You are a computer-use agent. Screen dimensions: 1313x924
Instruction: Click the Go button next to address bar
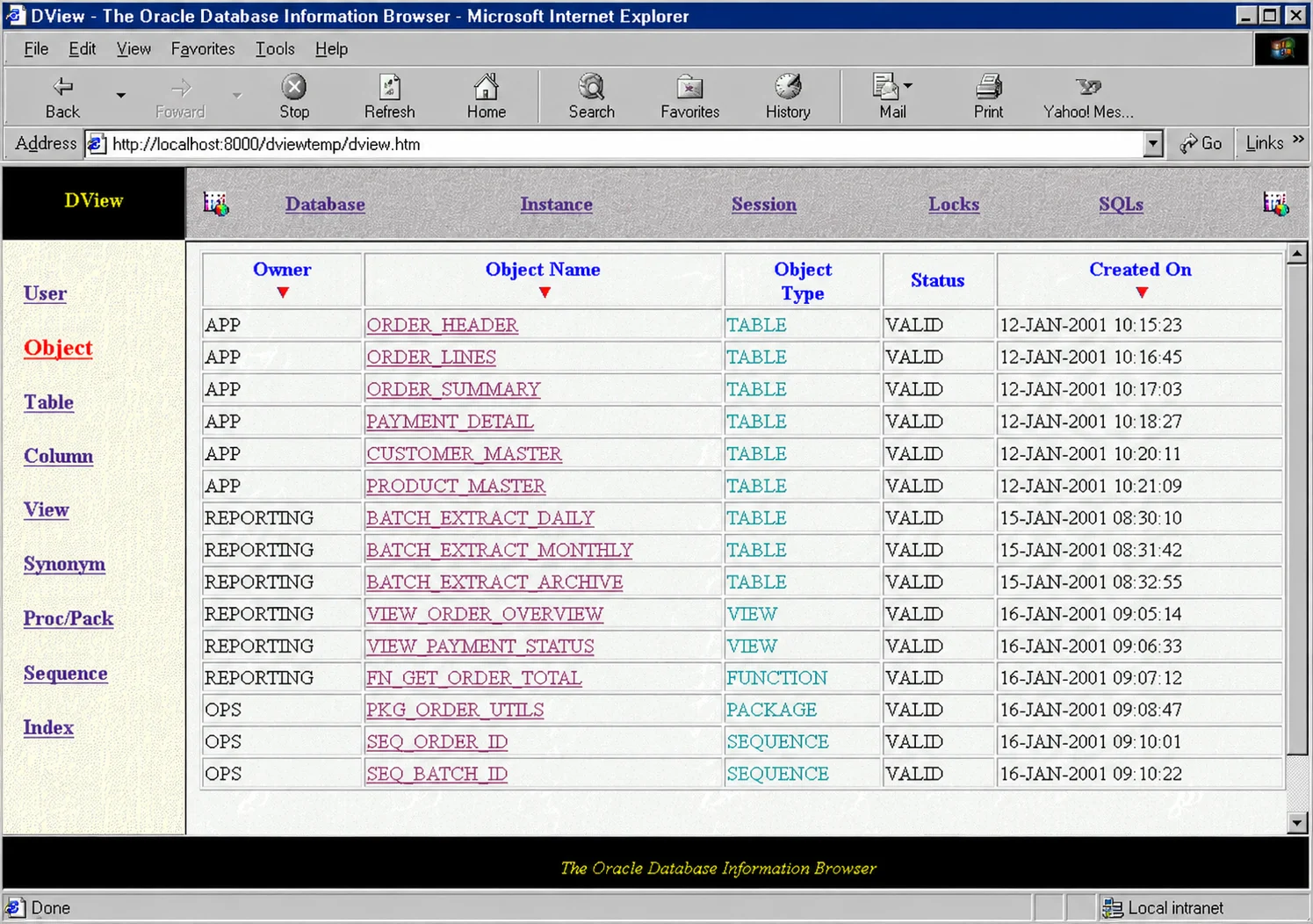coord(1201,143)
